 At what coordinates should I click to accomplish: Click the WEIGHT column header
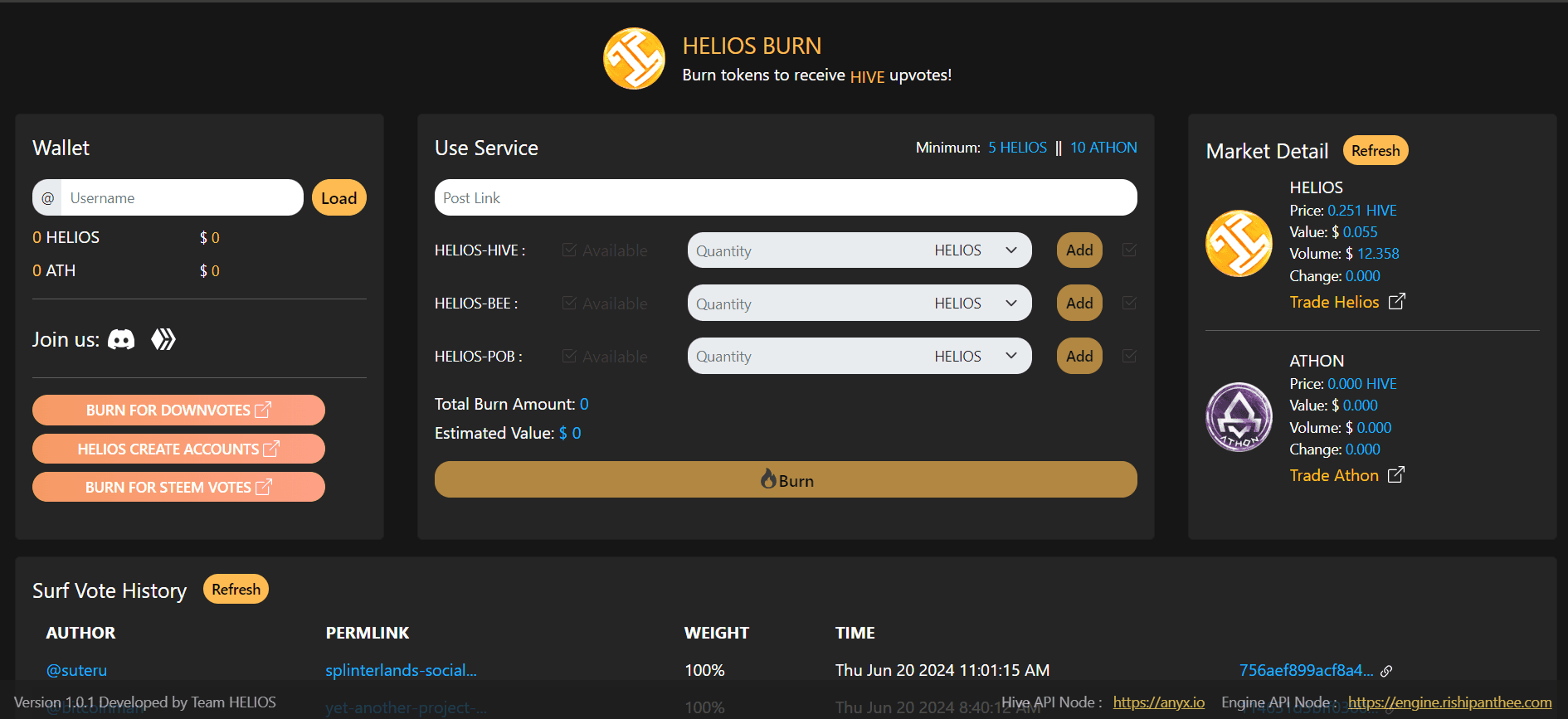click(x=717, y=633)
